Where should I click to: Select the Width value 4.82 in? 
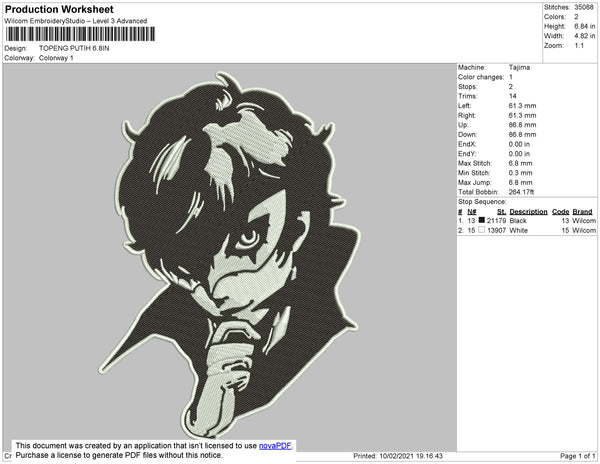tap(585, 36)
